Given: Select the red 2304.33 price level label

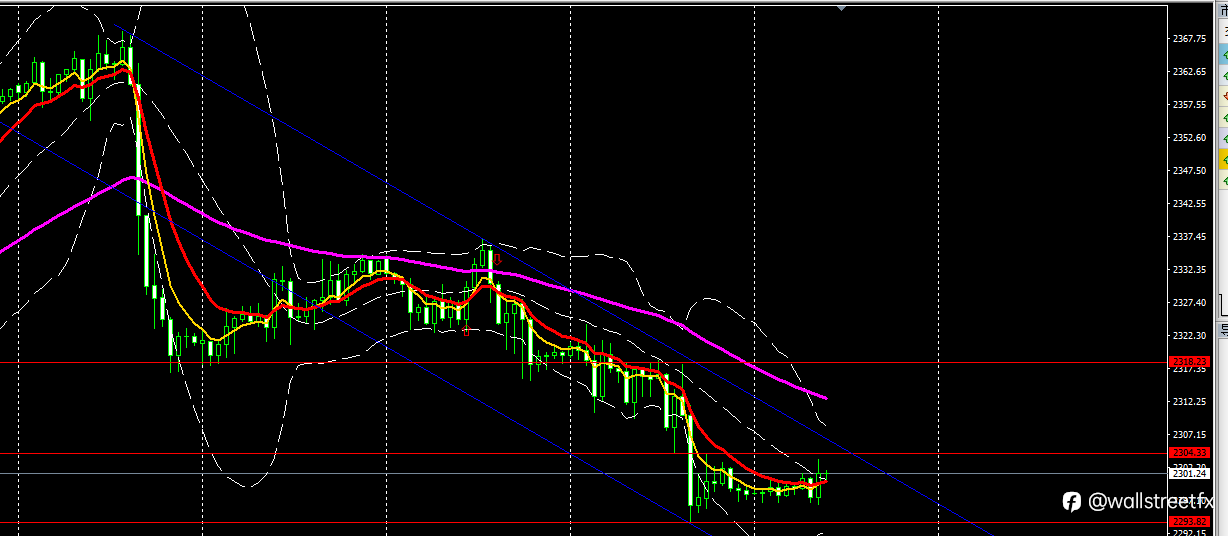Looking at the screenshot, I should click(x=1190, y=453).
